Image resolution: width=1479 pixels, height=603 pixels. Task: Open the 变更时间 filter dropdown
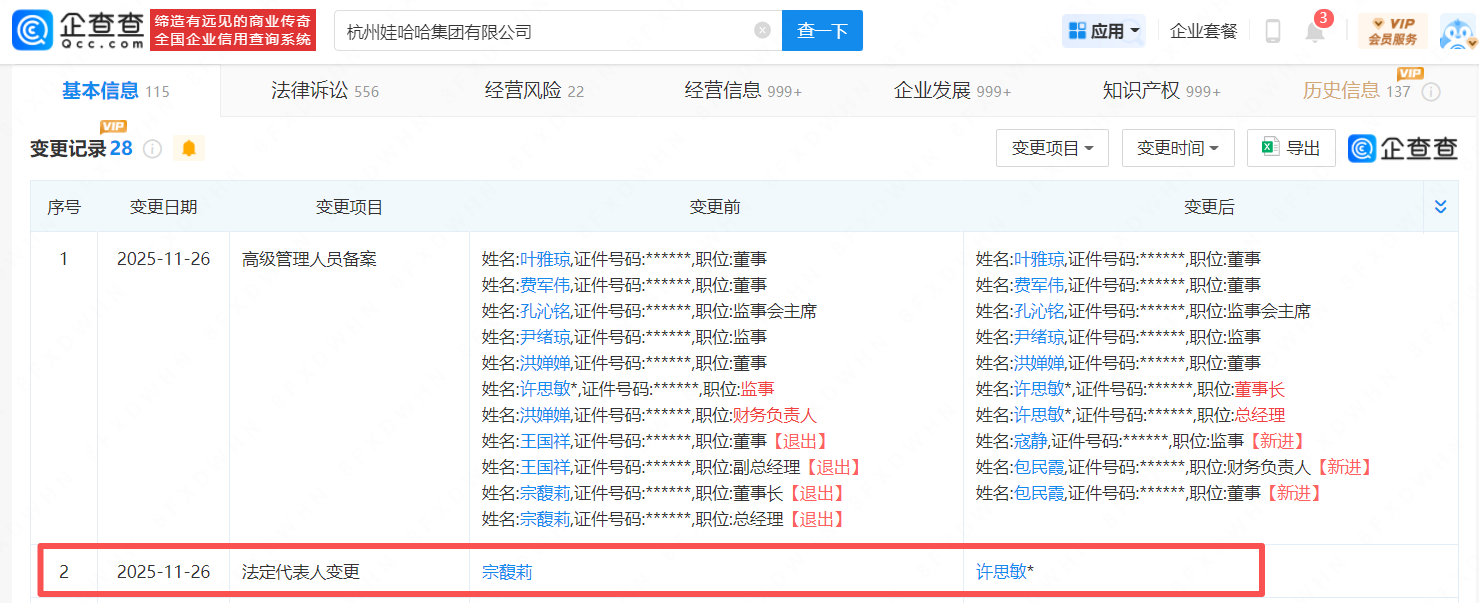[x=1177, y=148]
